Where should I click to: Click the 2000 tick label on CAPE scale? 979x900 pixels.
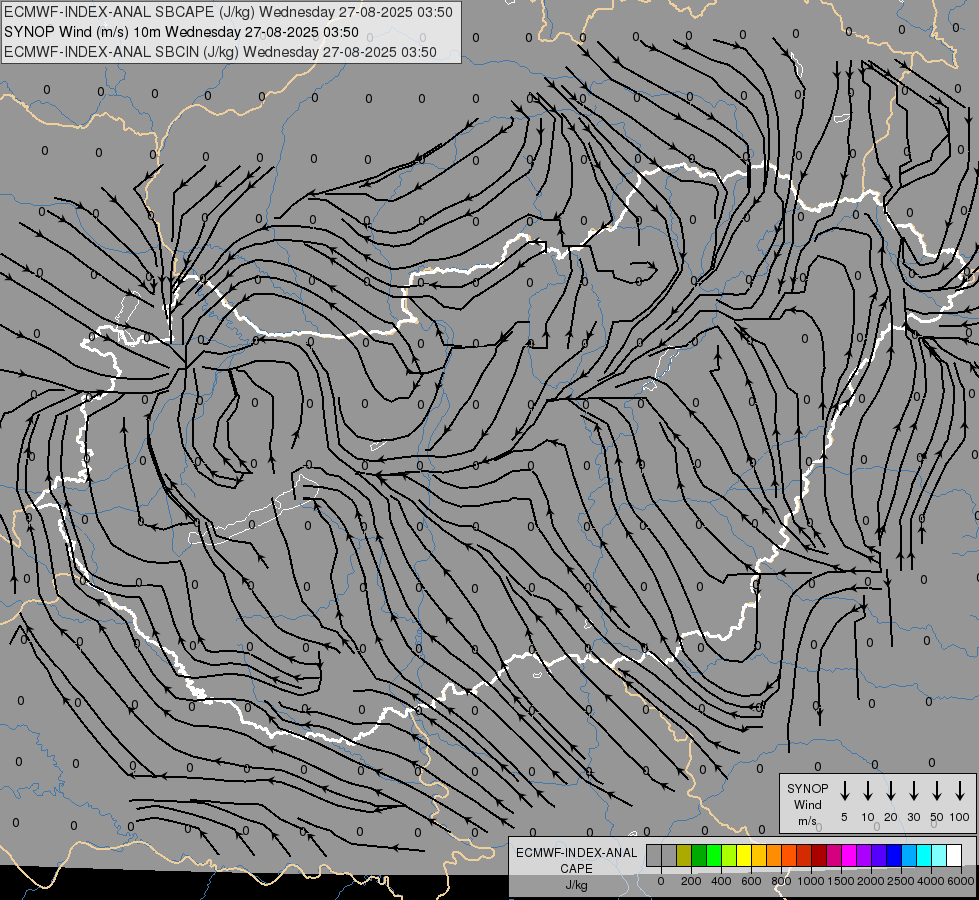pyautogui.click(x=871, y=881)
